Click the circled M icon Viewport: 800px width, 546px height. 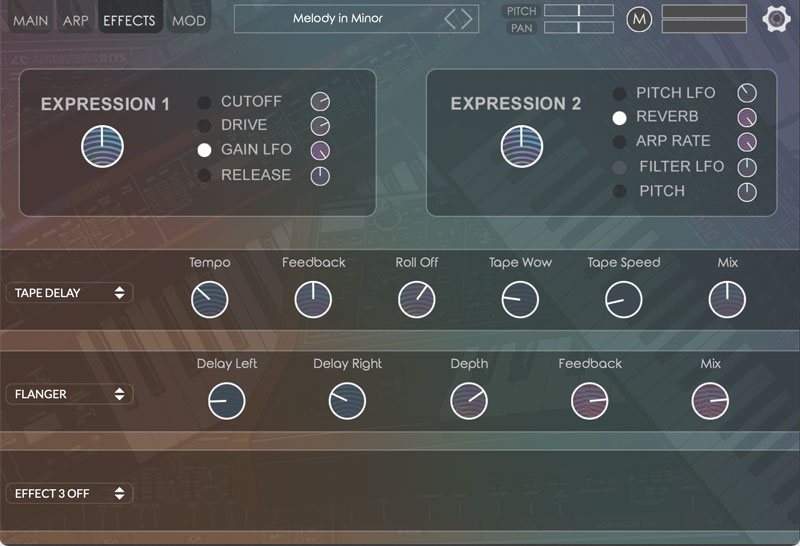coord(638,19)
